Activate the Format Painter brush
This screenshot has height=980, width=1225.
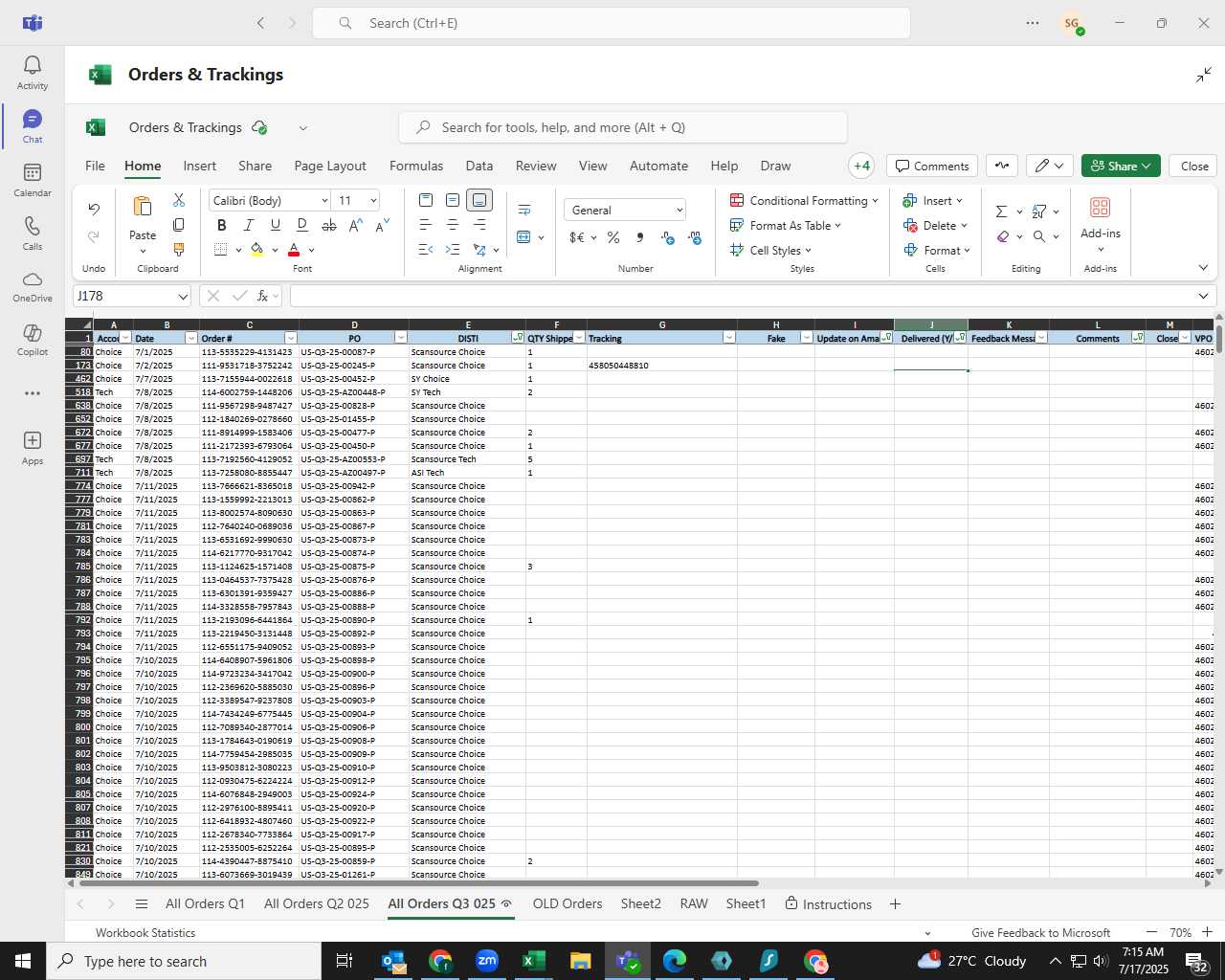179,250
